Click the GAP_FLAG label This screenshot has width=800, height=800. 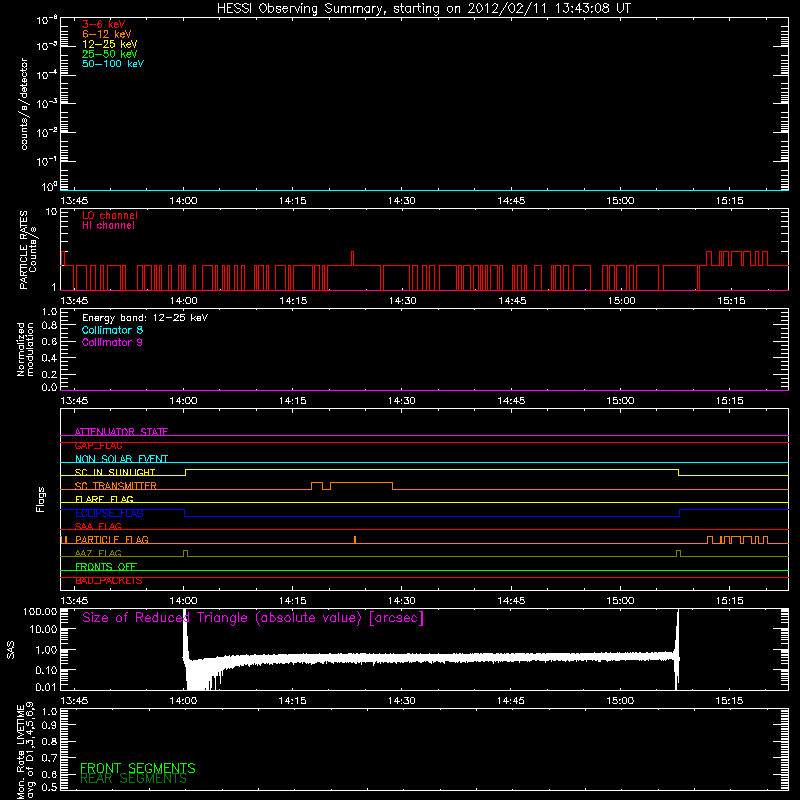(98, 445)
